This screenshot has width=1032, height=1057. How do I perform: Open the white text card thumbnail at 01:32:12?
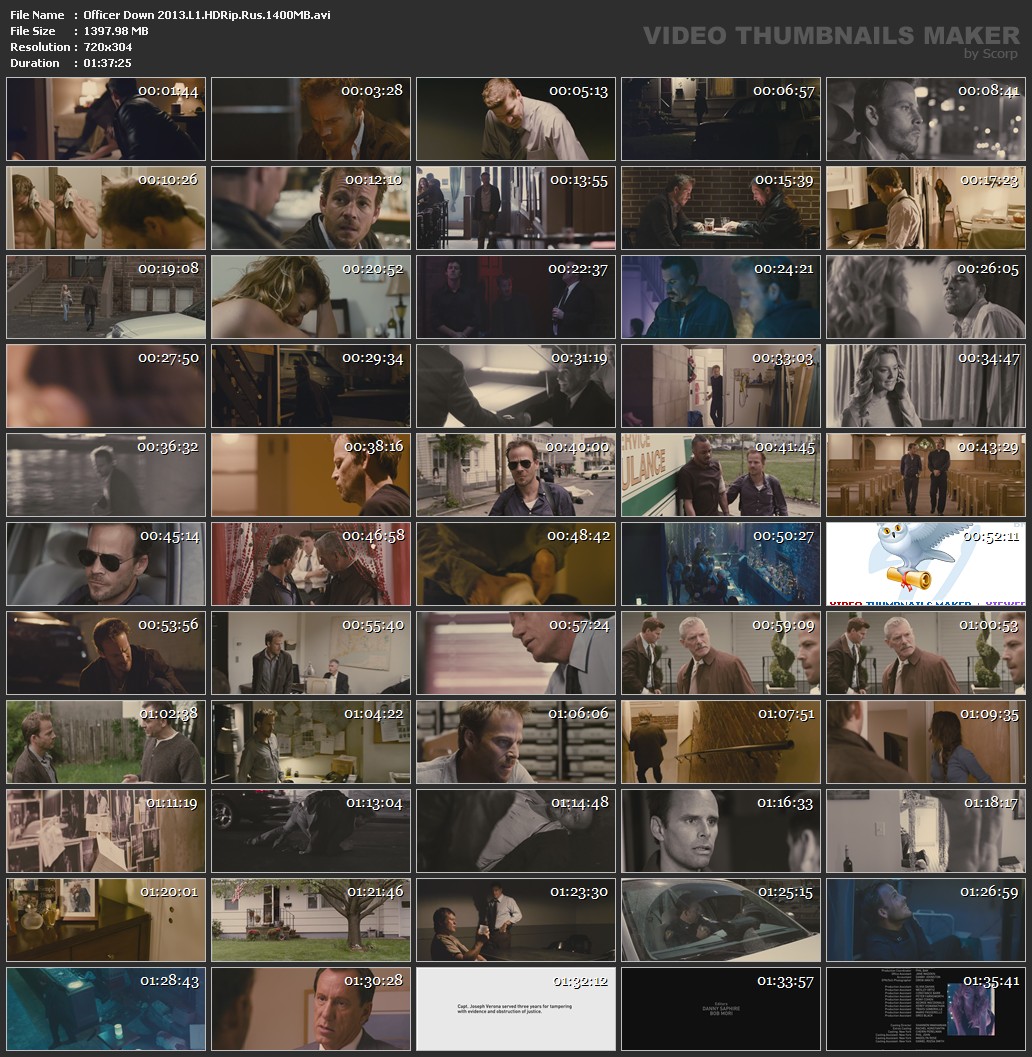point(515,1008)
